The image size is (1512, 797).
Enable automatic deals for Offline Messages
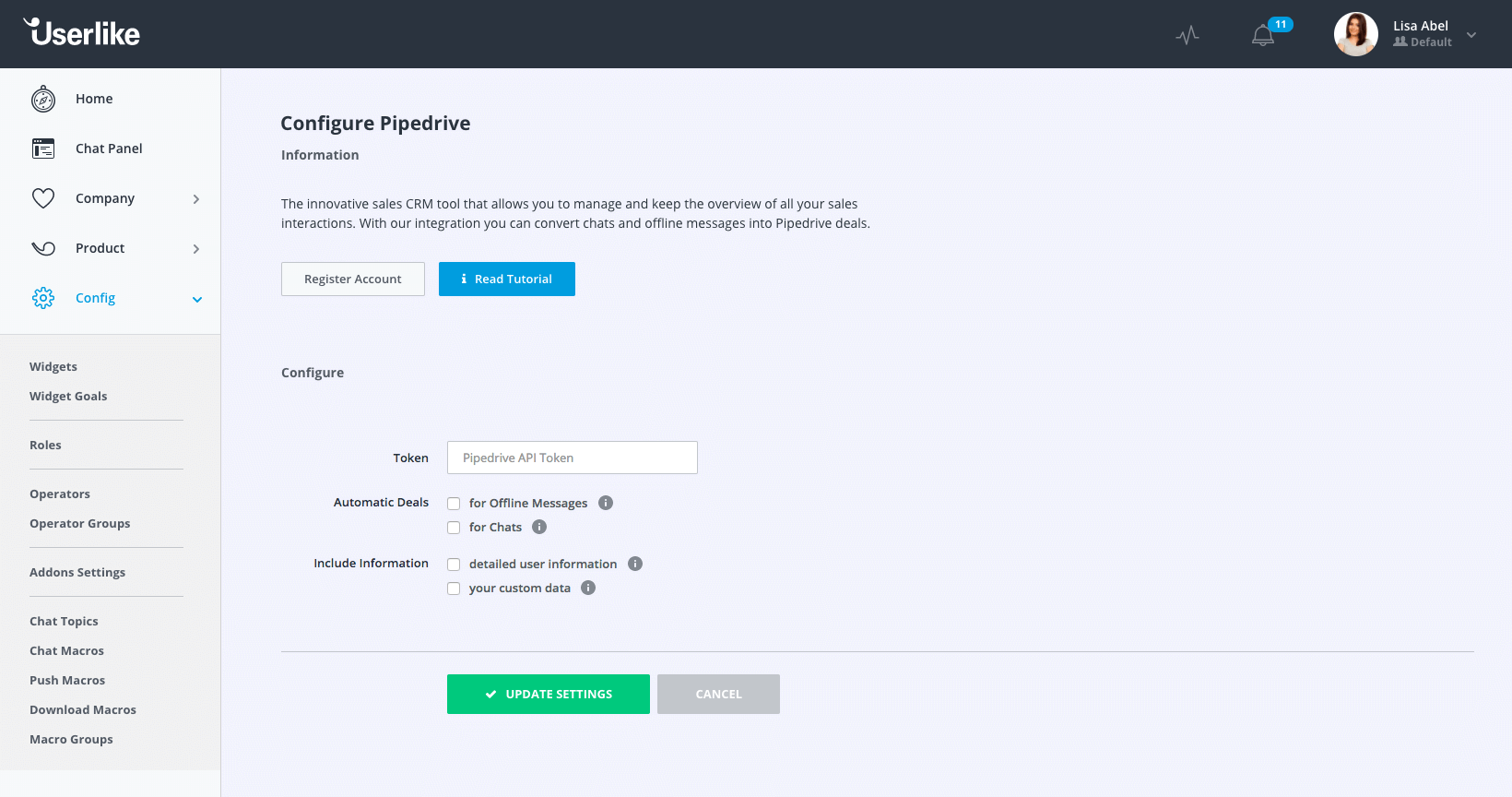pos(454,504)
